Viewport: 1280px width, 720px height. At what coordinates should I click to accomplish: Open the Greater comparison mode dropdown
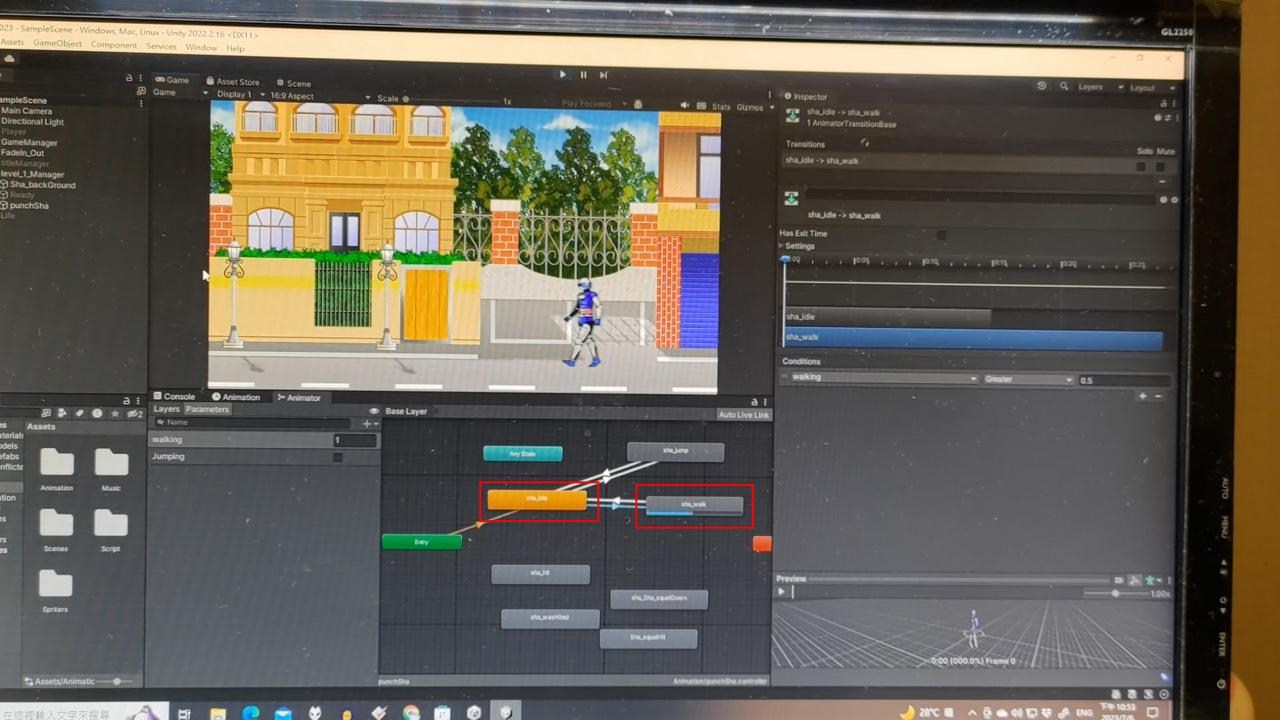1029,379
